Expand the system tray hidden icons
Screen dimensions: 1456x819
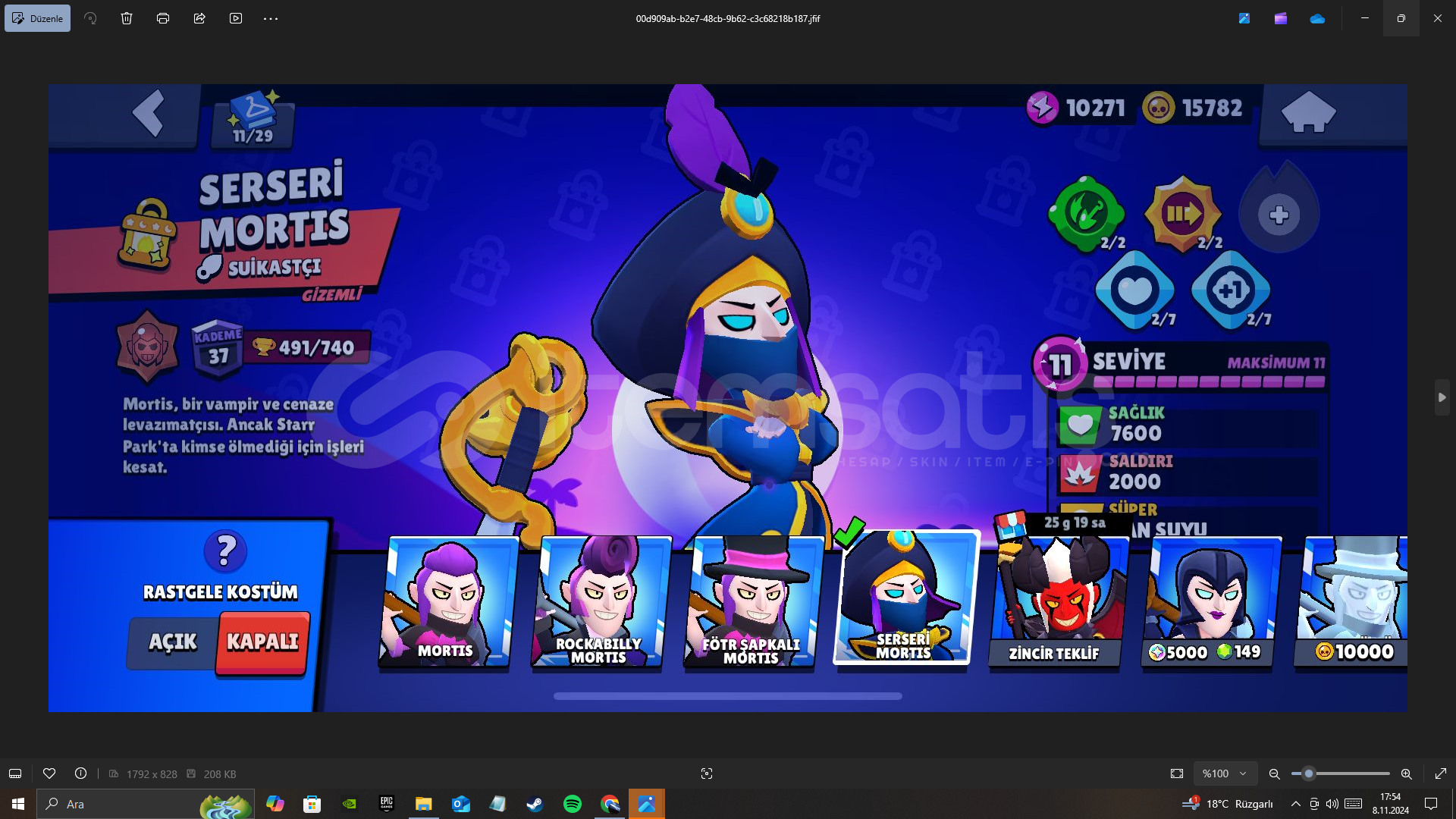click(1296, 804)
